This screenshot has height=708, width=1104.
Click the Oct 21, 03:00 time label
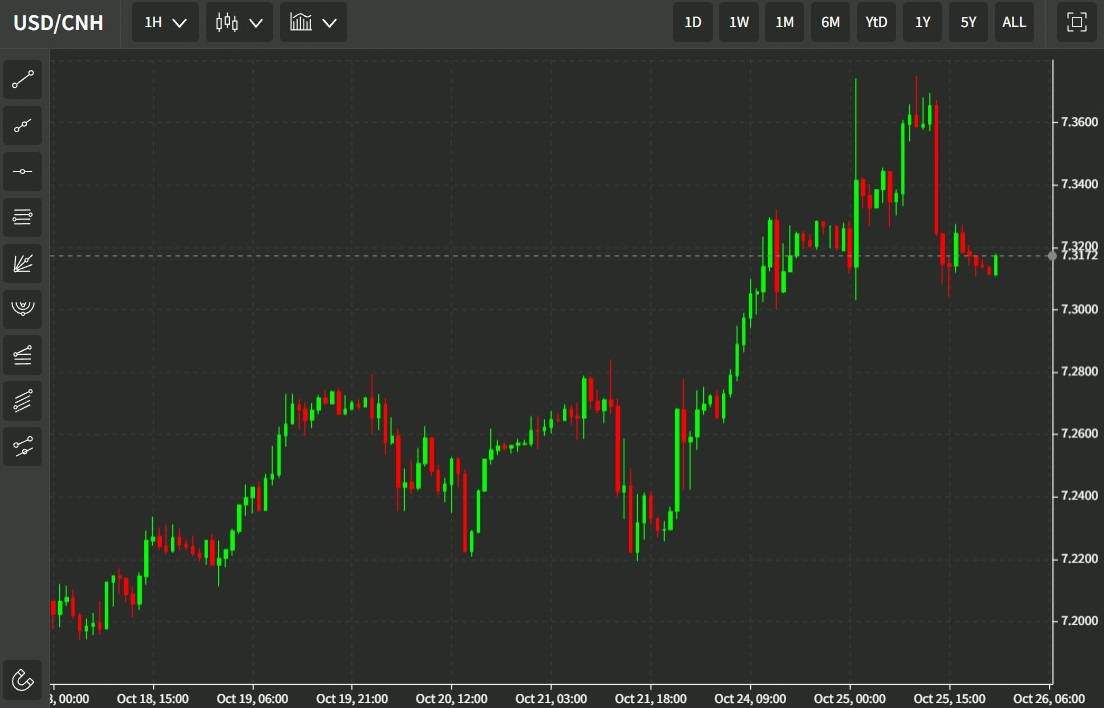point(551,699)
